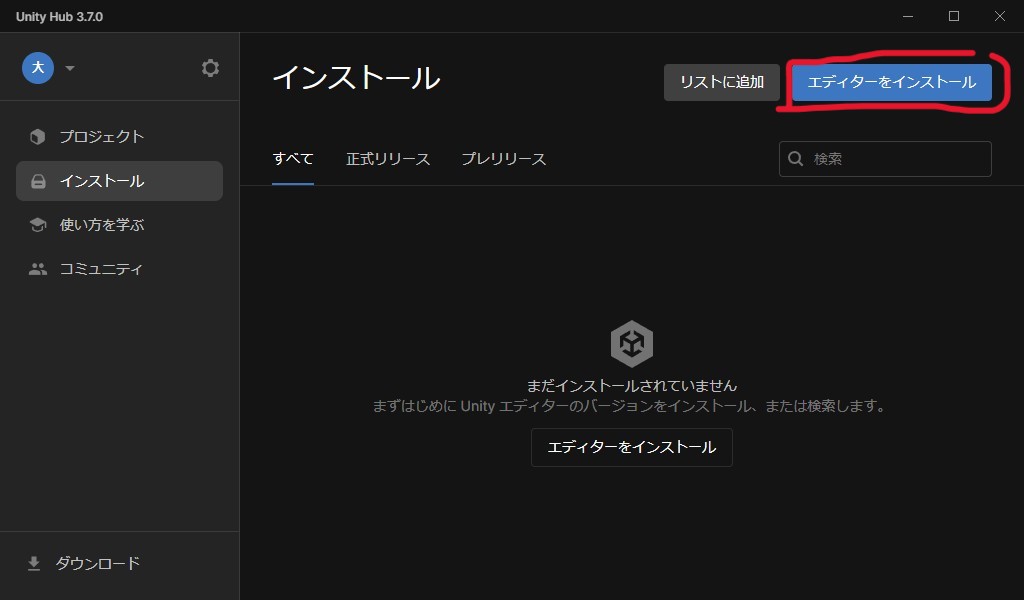This screenshot has height=600, width=1024.
Task: Open the プロジェクト section in the sidebar
Action: 100,137
